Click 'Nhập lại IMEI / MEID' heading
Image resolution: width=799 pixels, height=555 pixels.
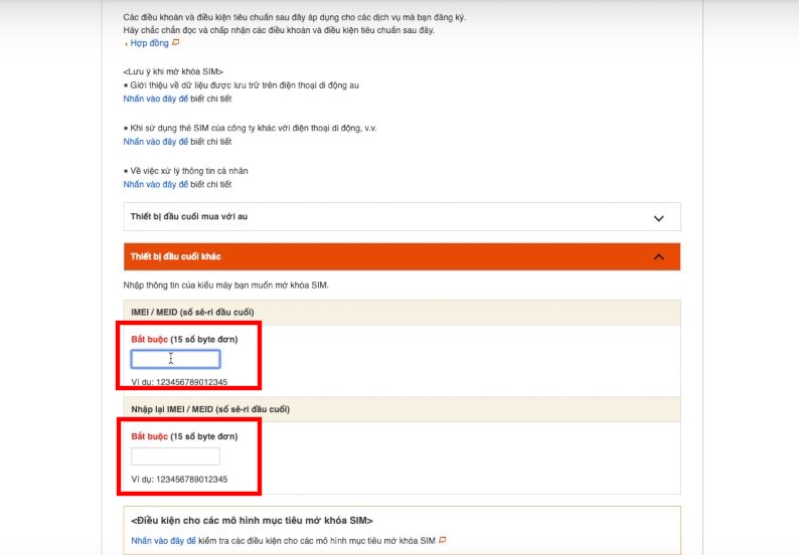point(210,409)
